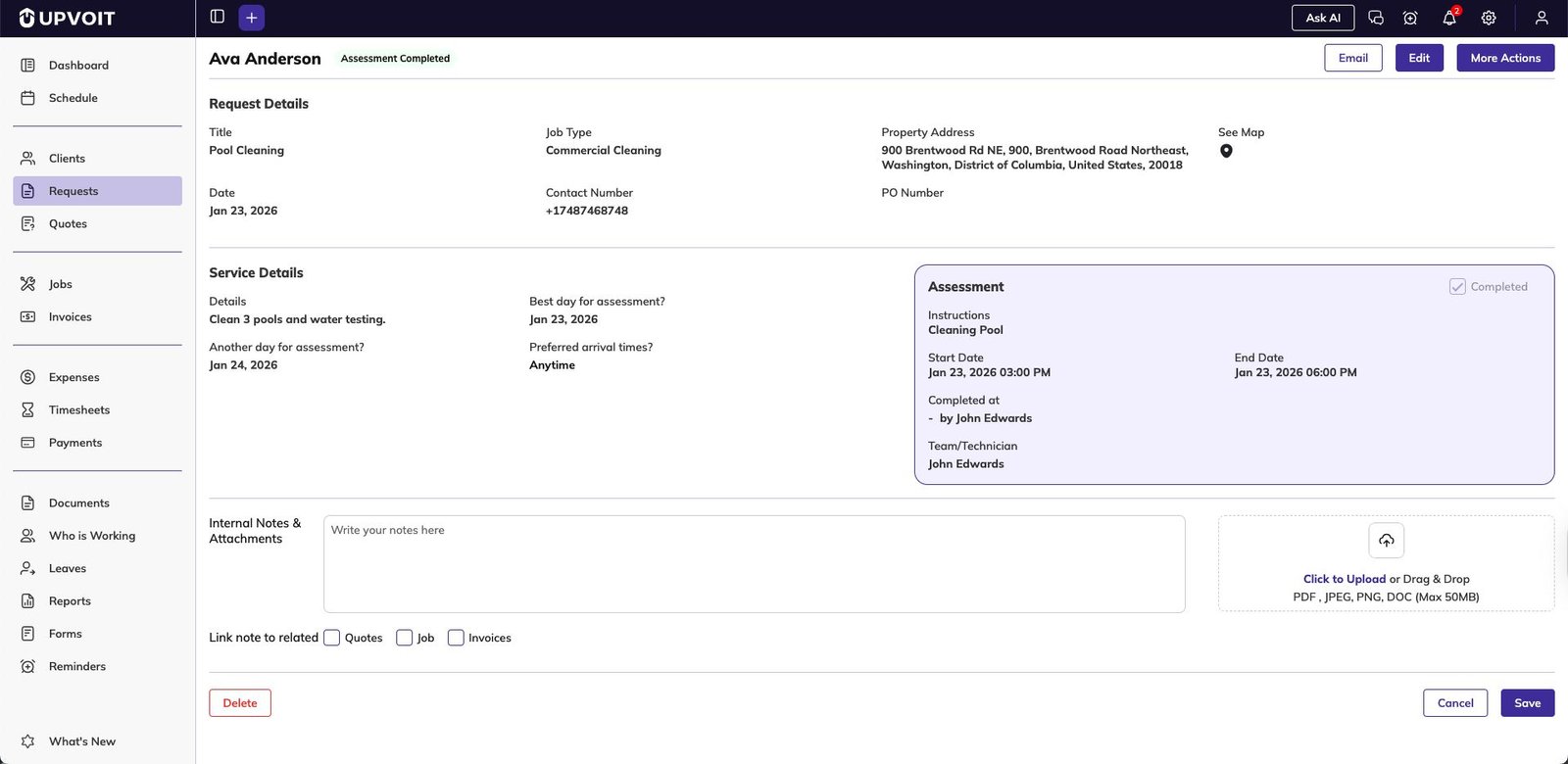Open the chat messages icon
The image size is (1568, 764).
coord(1376,18)
